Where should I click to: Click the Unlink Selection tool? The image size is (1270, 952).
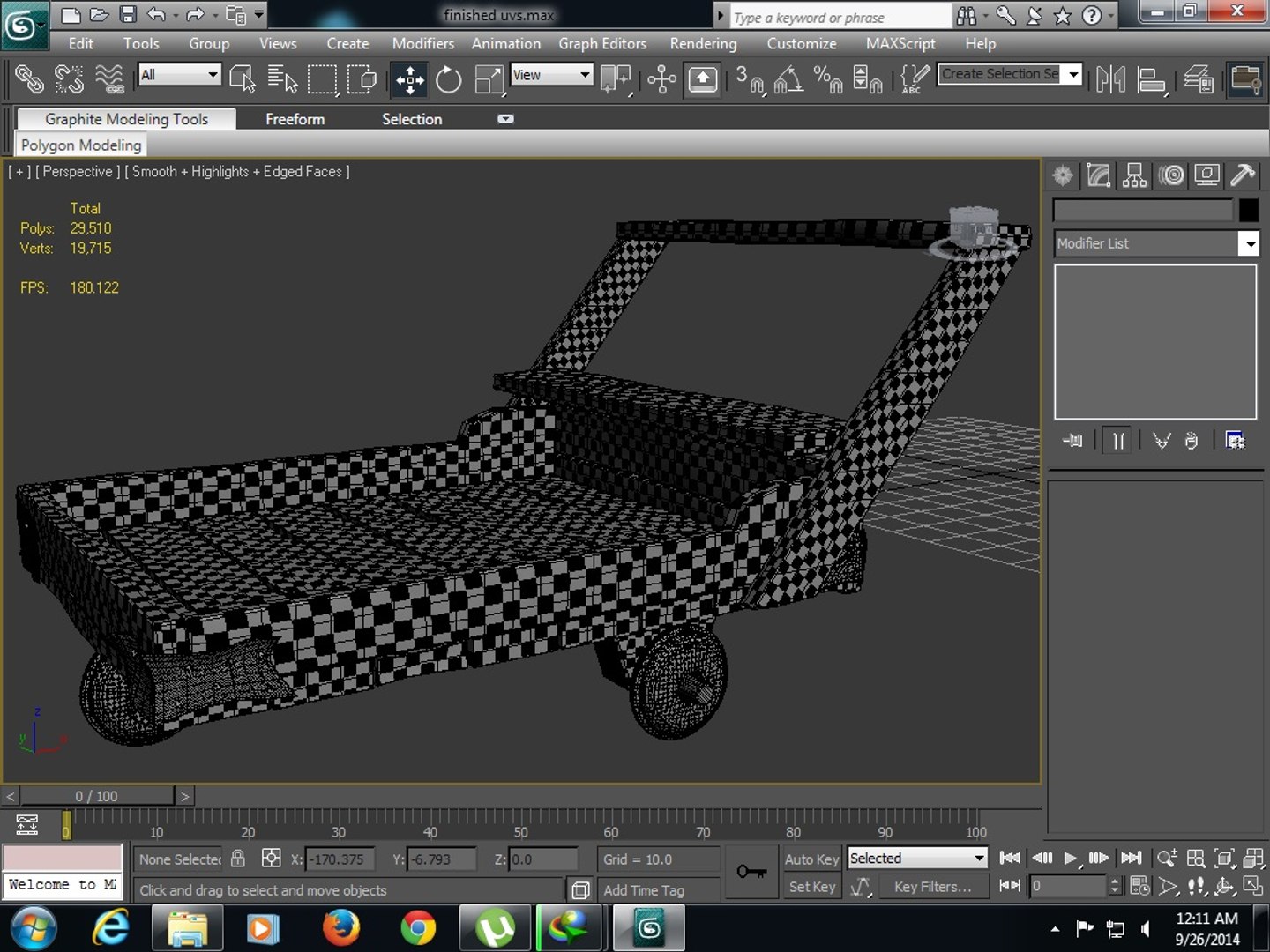point(69,80)
